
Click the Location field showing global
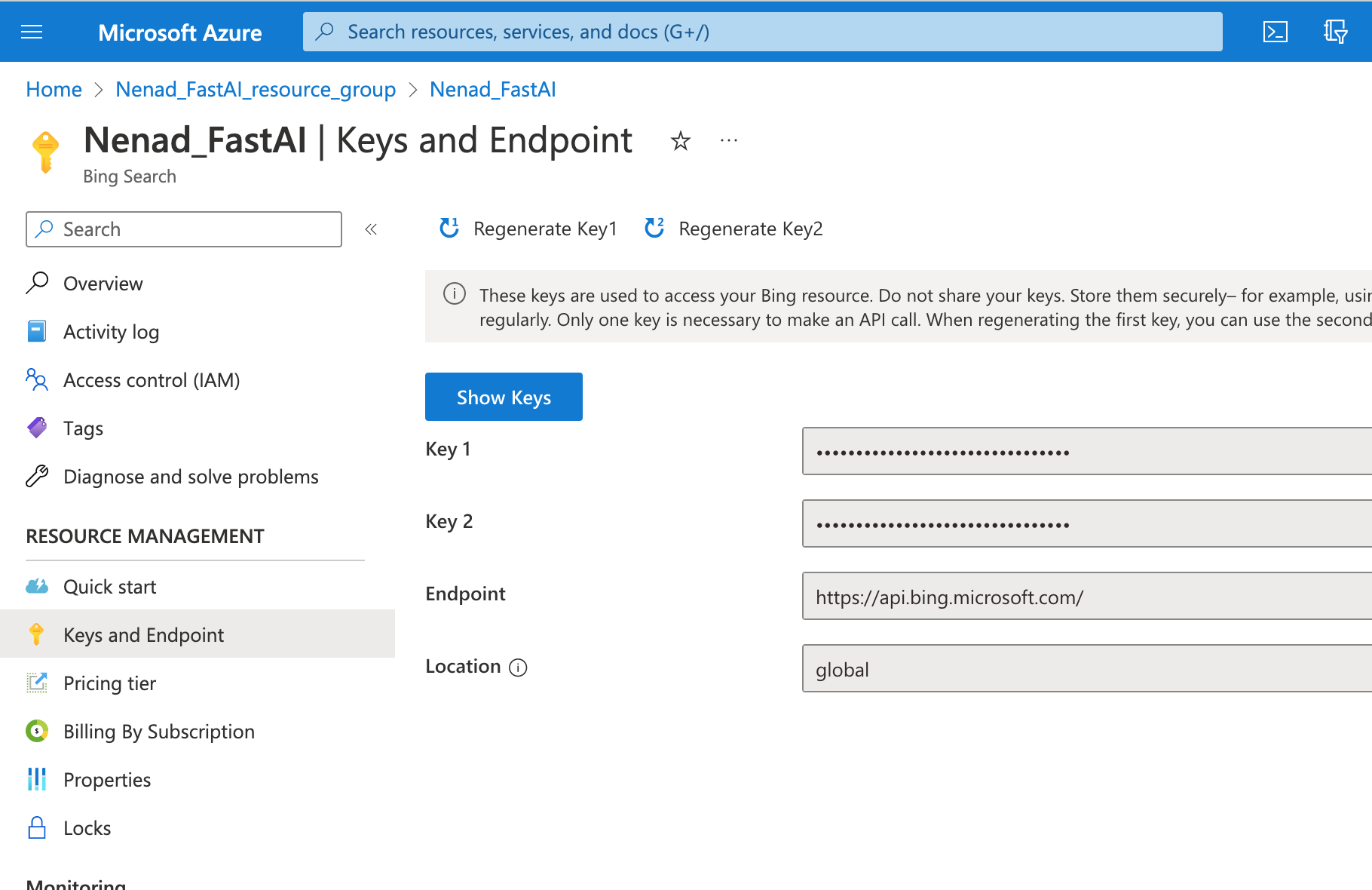coord(1087,668)
